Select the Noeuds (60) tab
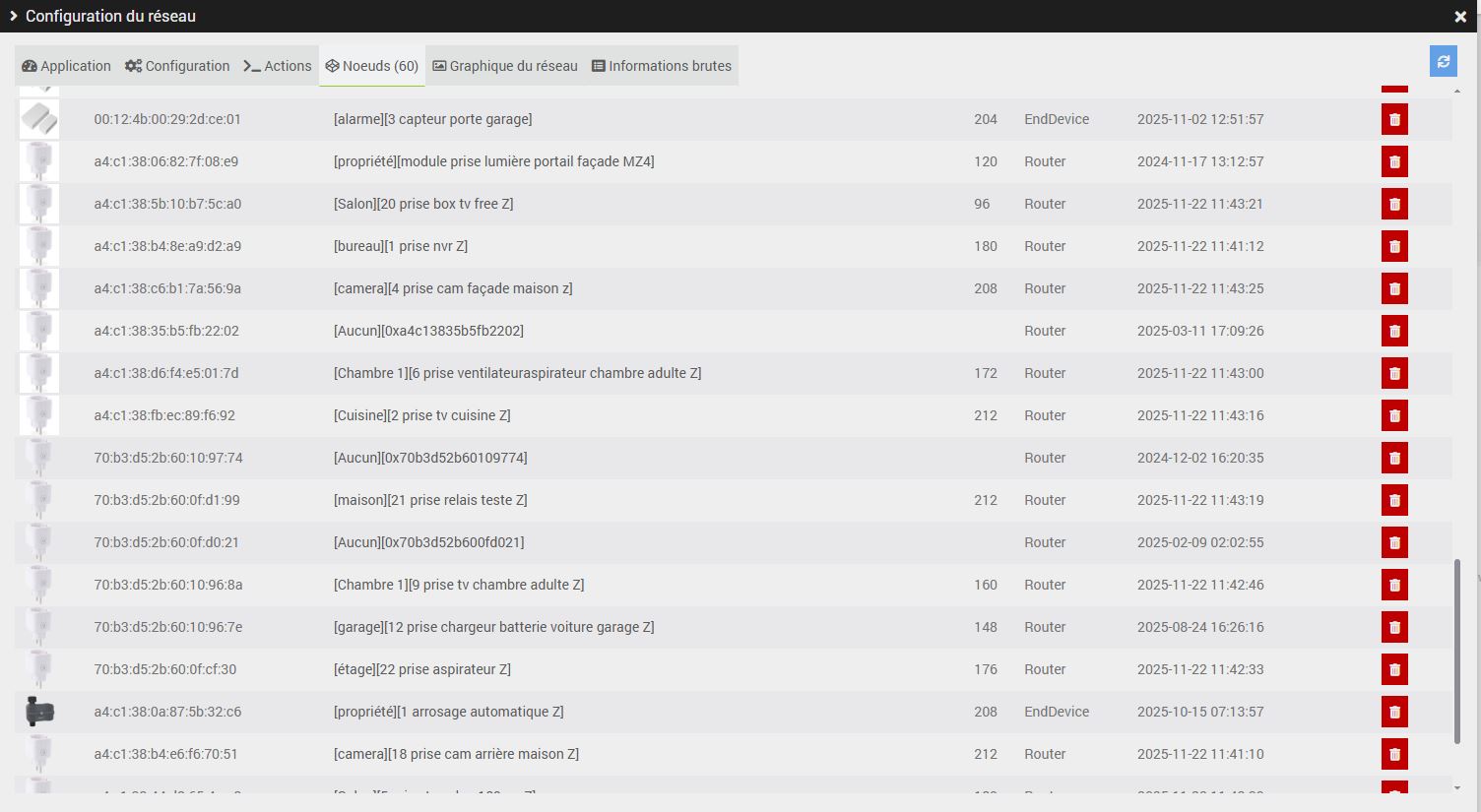The image size is (1481, 812). point(372,66)
